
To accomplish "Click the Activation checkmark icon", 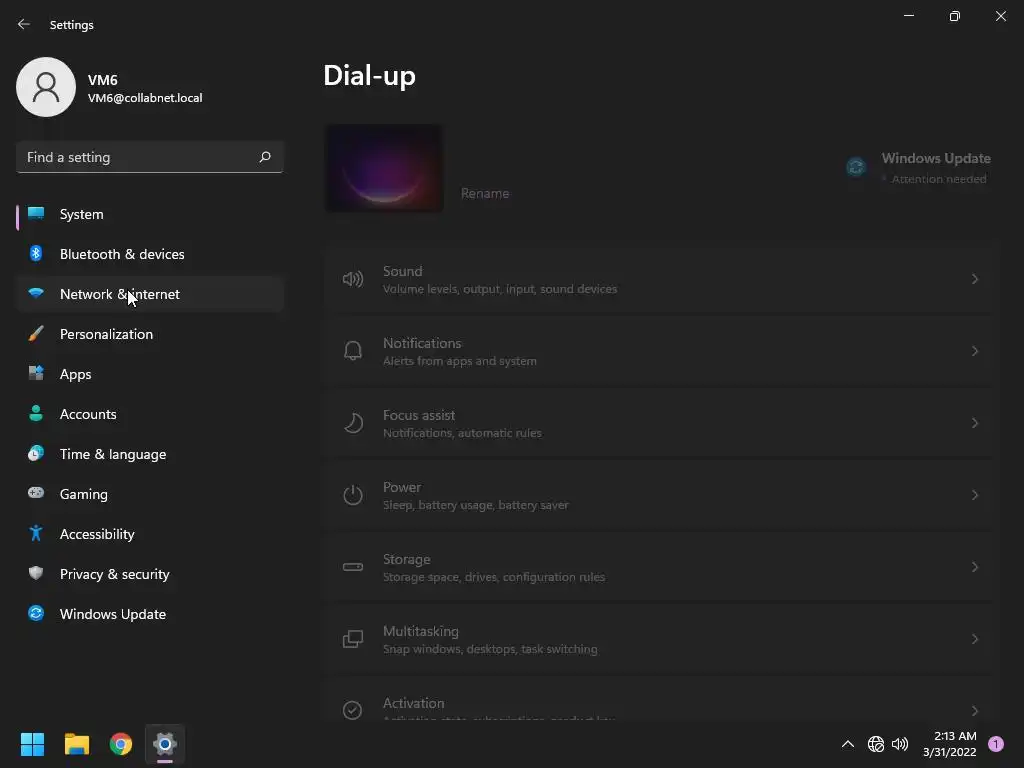I will point(353,710).
